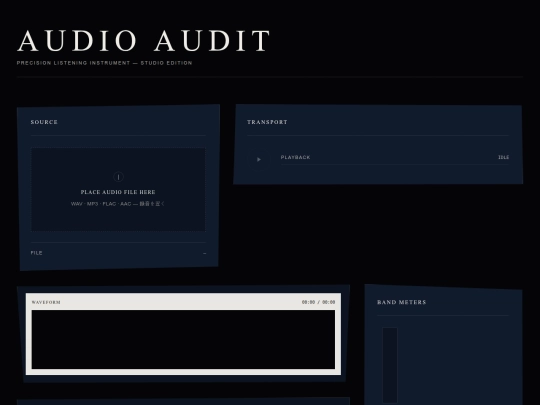Click the 'Place Audio File Here' drop area
Screen dimensions: 540x405
click(x=118, y=189)
